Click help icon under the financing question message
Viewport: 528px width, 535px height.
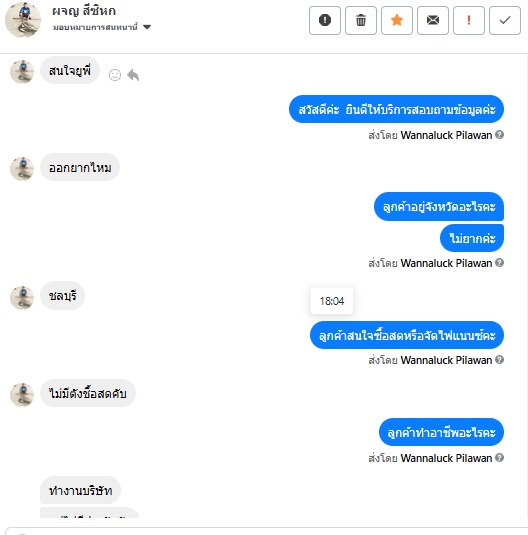(x=499, y=360)
